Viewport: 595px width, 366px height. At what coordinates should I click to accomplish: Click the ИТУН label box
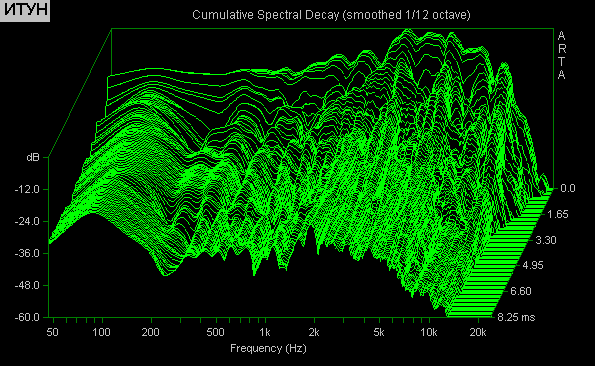coord(25,11)
